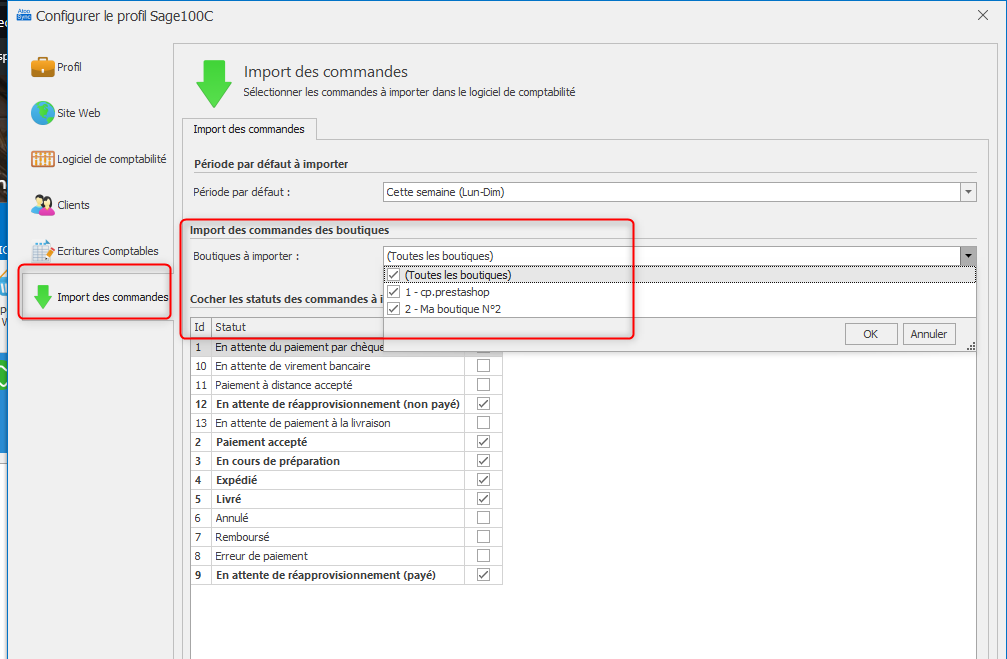This screenshot has height=659, width=1007.
Task: Click Annuler in the shop dropdown
Action: [929, 334]
